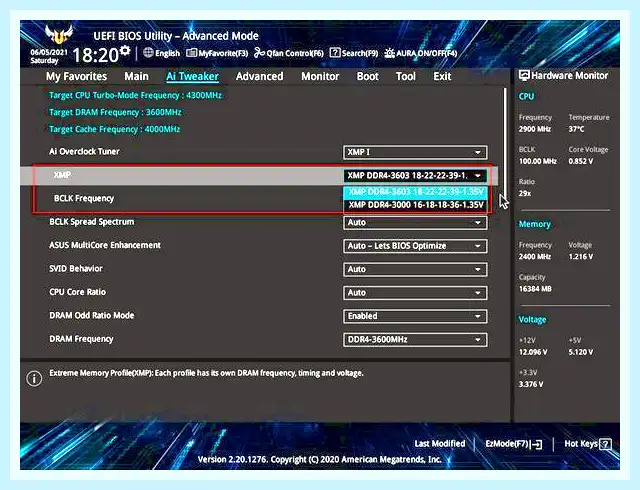Select the CPU Core Ratio label
Image resolution: width=640 pixels, height=490 pixels.
[x=77, y=292]
